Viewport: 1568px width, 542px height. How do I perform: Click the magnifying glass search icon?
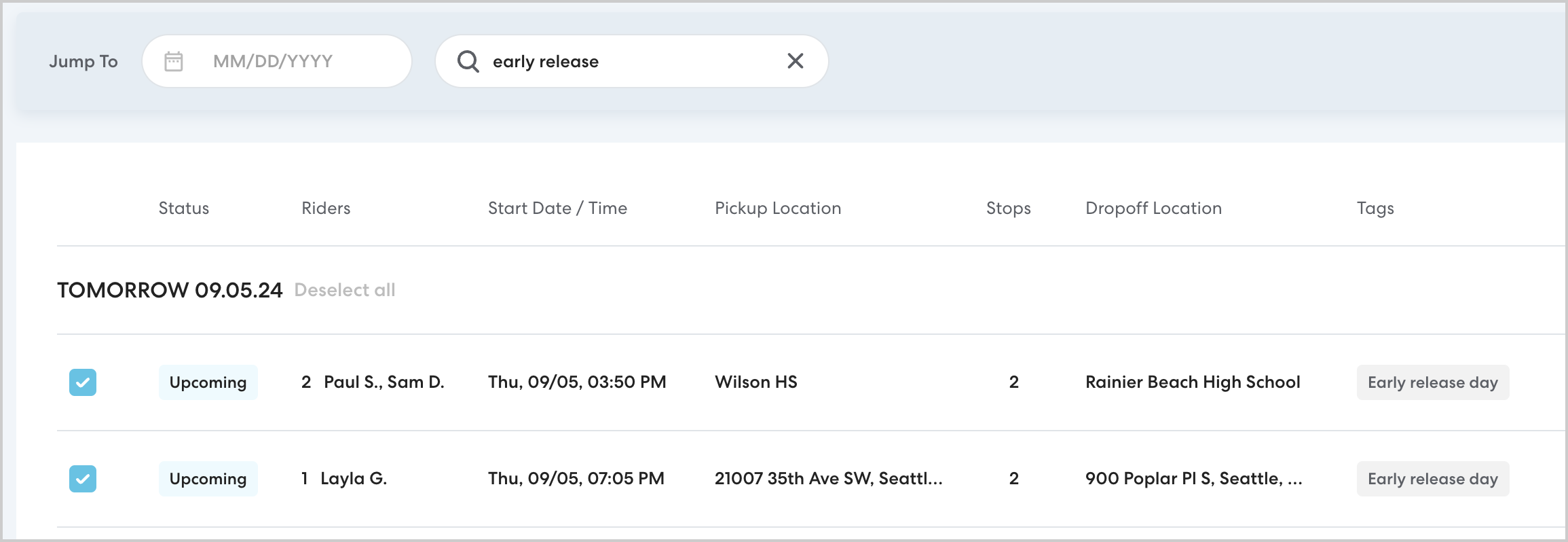pos(468,61)
